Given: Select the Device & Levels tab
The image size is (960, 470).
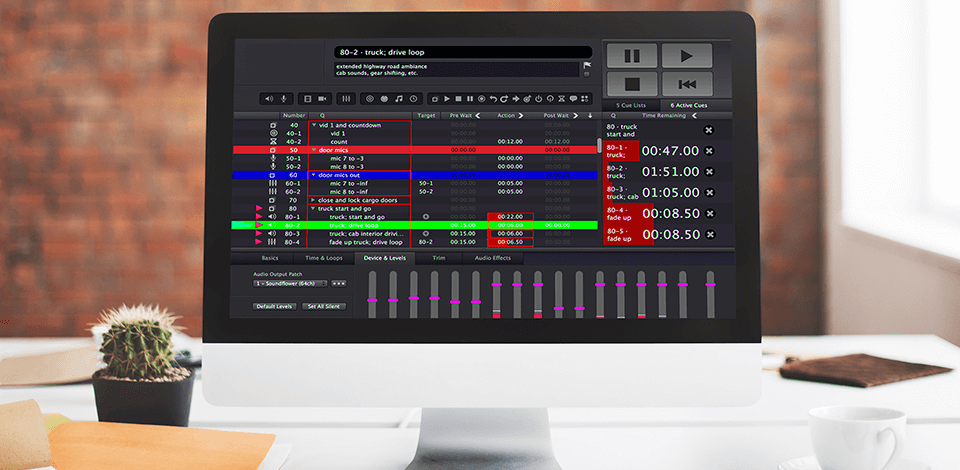Looking at the screenshot, I should (384, 258).
